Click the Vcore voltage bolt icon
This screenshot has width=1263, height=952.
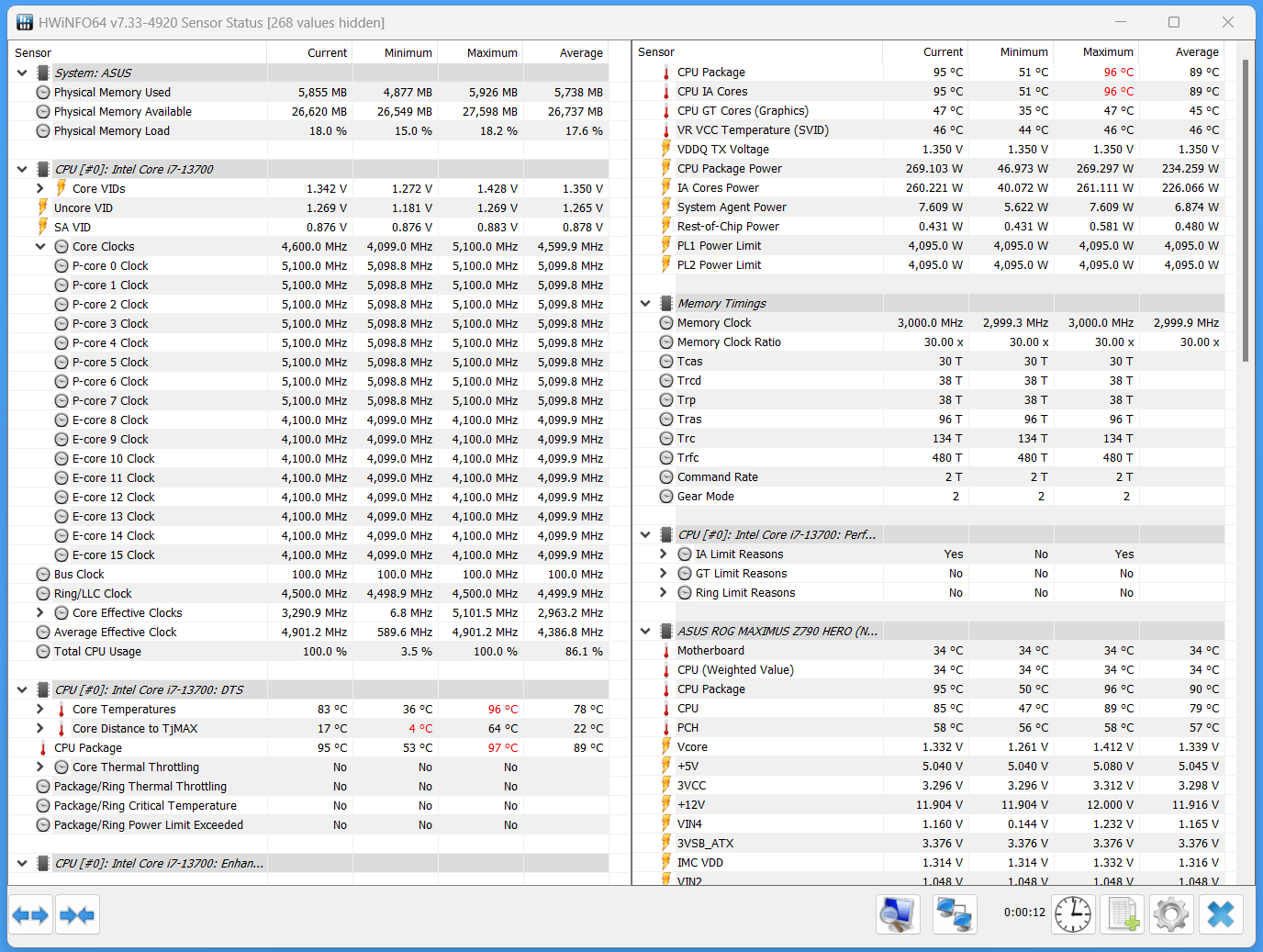[x=666, y=746]
